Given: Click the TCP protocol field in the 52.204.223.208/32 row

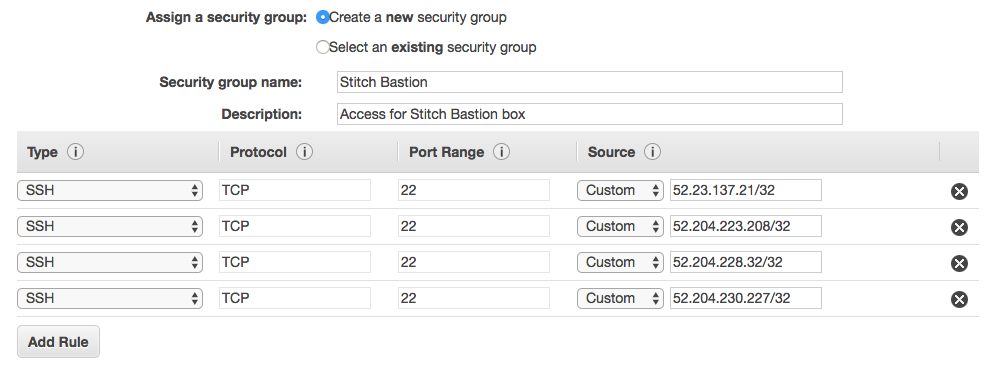Looking at the screenshot, I should point(295,226).
